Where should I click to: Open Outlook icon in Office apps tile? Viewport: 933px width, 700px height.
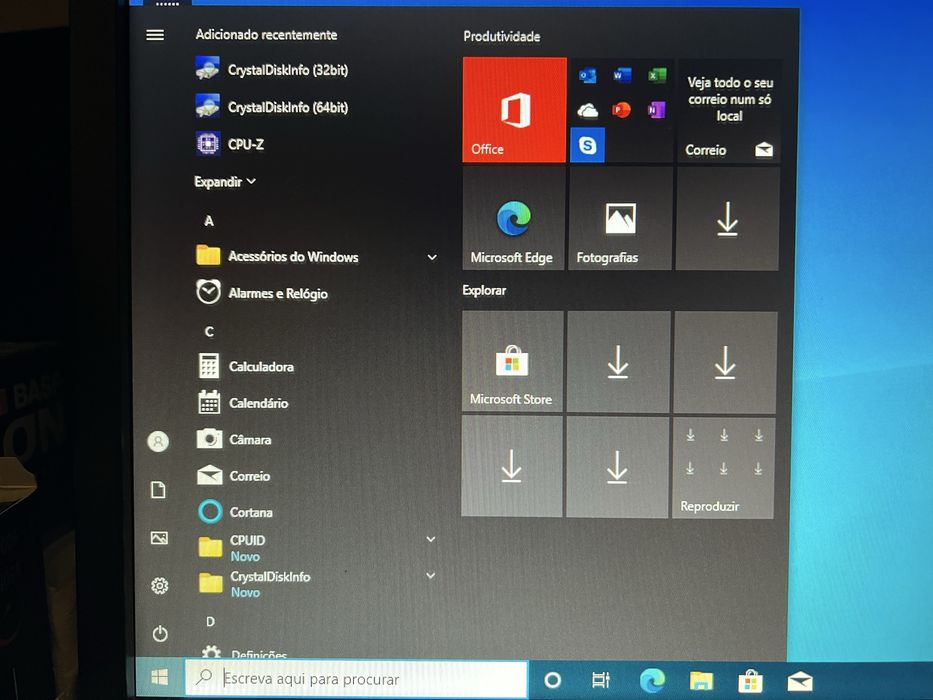click(587, 76)
